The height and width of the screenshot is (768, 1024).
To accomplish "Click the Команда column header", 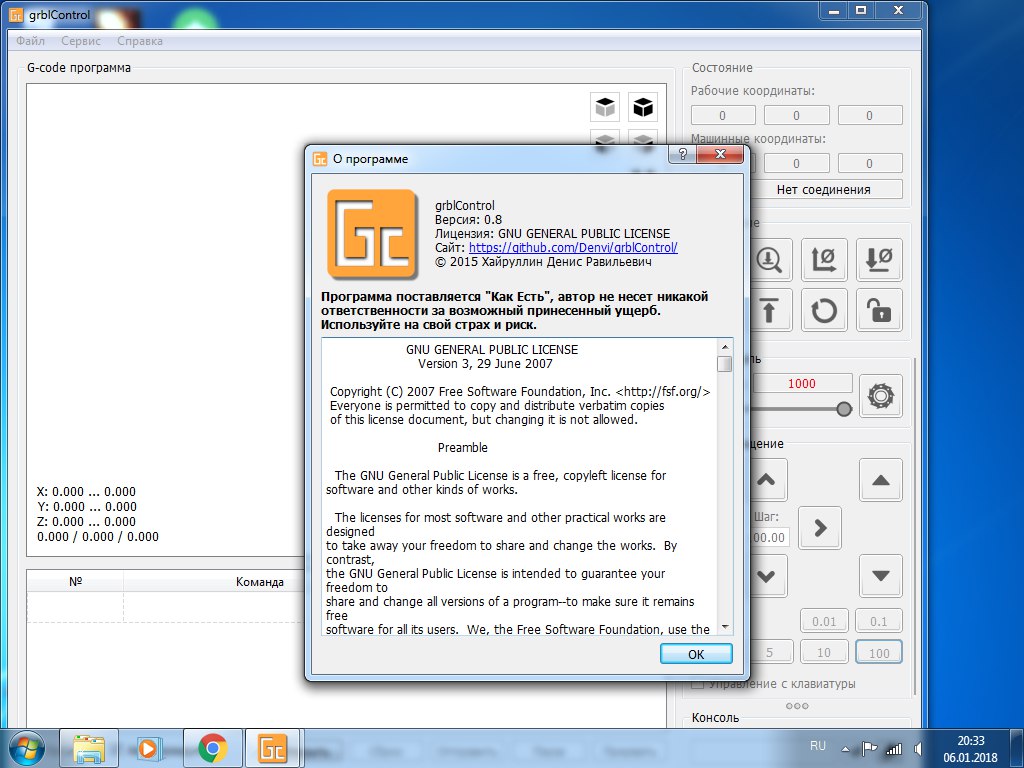I will (x=260, y=582).
